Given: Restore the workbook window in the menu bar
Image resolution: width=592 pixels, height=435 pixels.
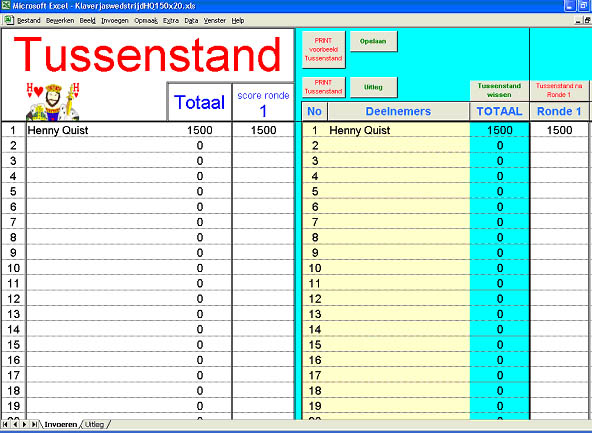Looking at the screenshot, I should pyautogui.click(x=587, y=21).
